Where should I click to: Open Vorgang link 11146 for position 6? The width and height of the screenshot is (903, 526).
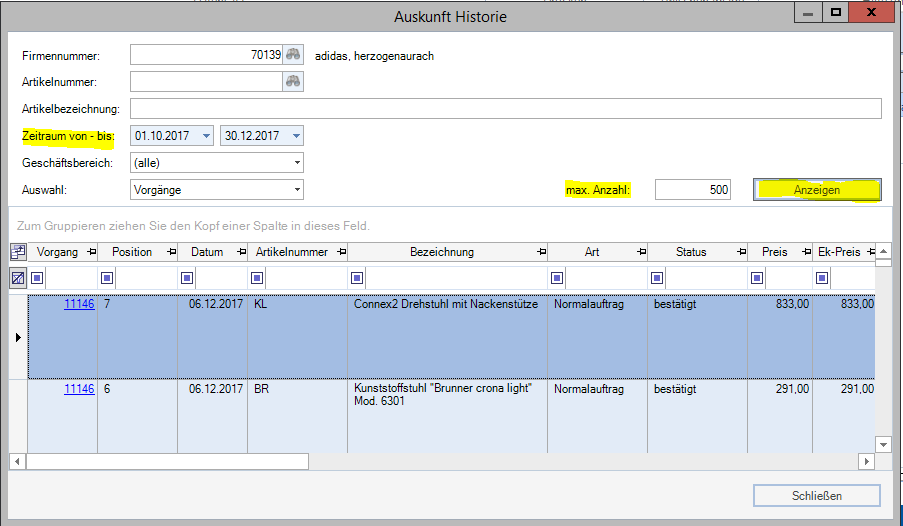79,389
